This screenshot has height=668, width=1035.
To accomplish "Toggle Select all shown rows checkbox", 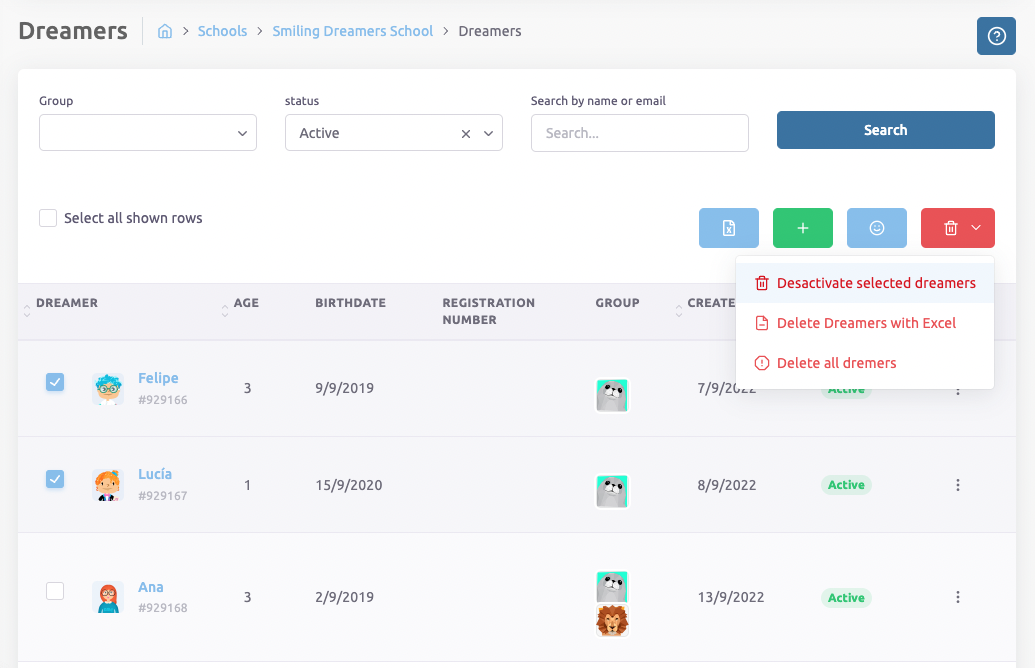I will pos(48,218).
